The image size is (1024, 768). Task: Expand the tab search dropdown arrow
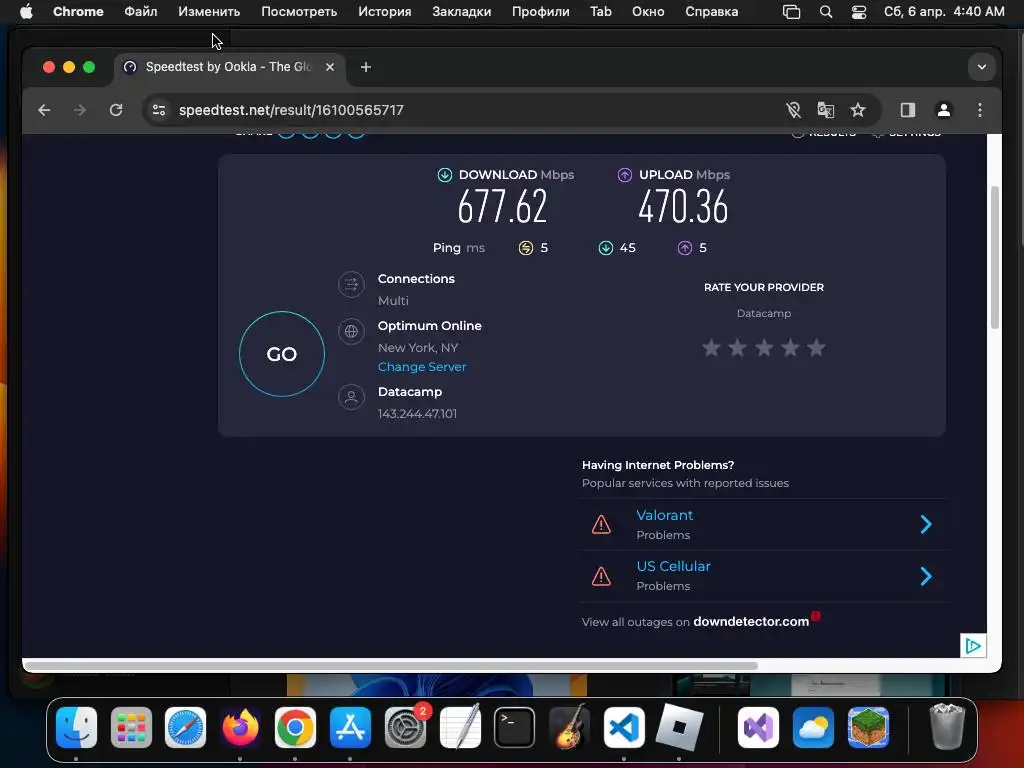pyautogui.click(x=982, y=67)
